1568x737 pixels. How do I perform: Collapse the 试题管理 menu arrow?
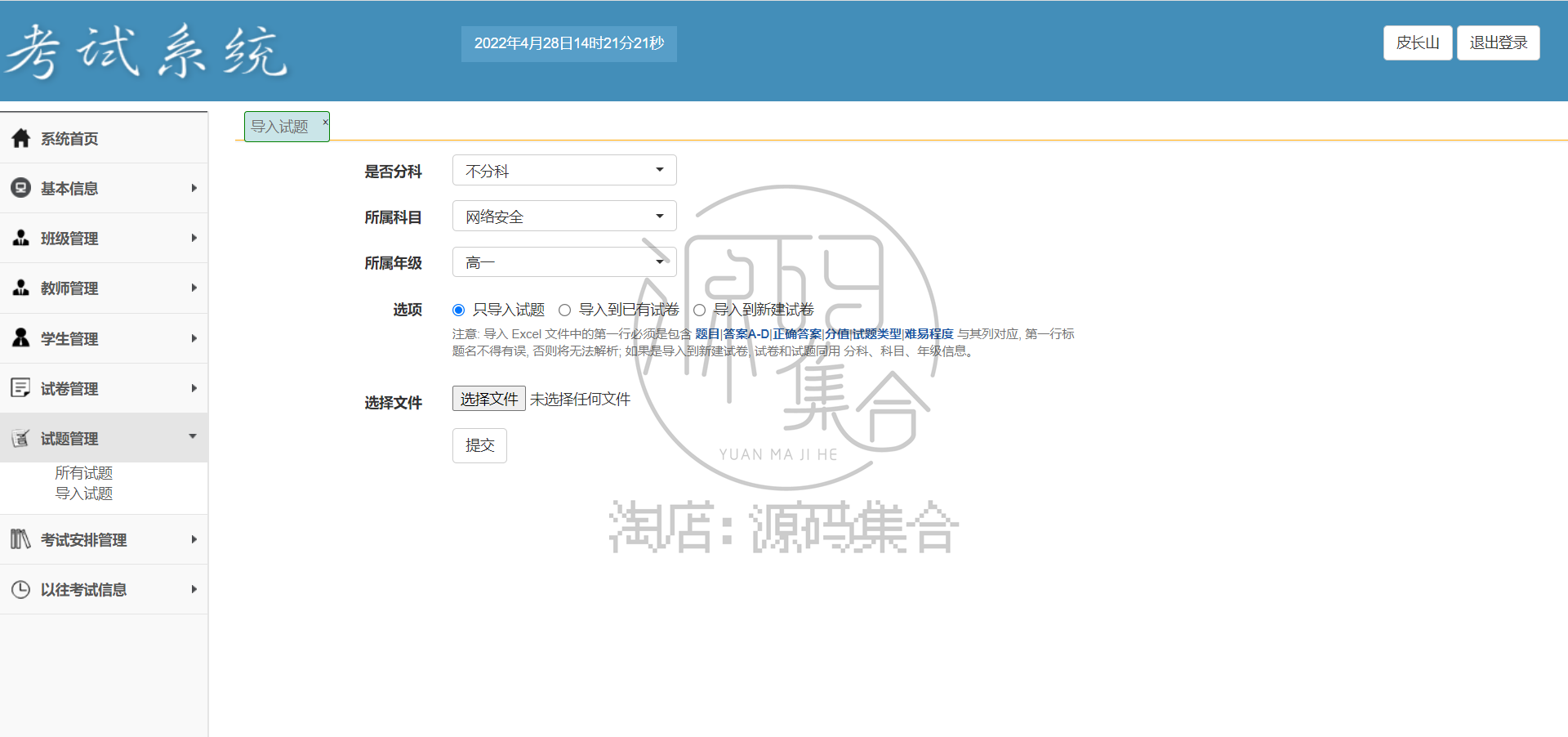pyautogui.click(x=193, y=436)
